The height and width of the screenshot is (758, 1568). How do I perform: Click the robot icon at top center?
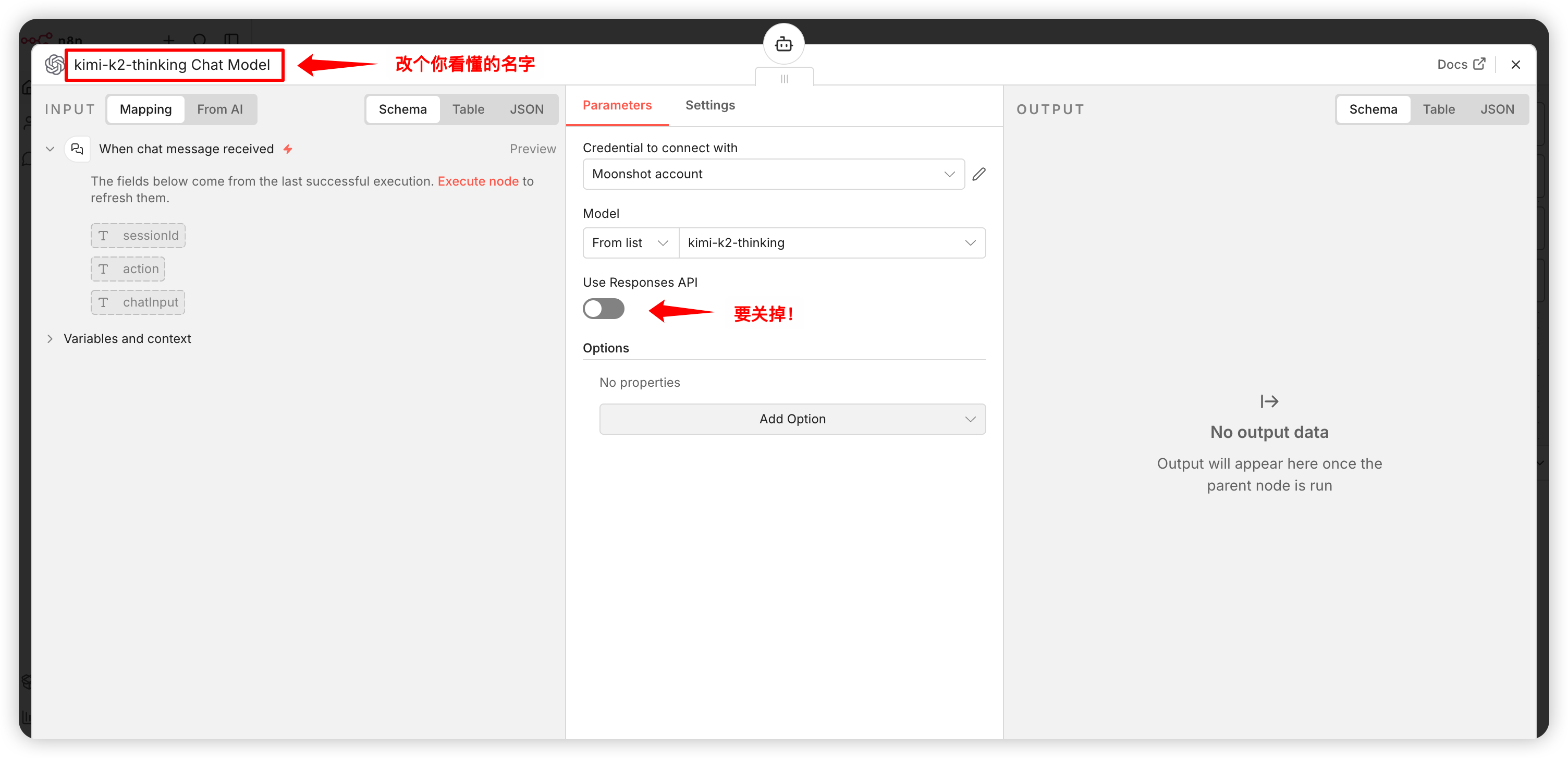coord(783,44)
